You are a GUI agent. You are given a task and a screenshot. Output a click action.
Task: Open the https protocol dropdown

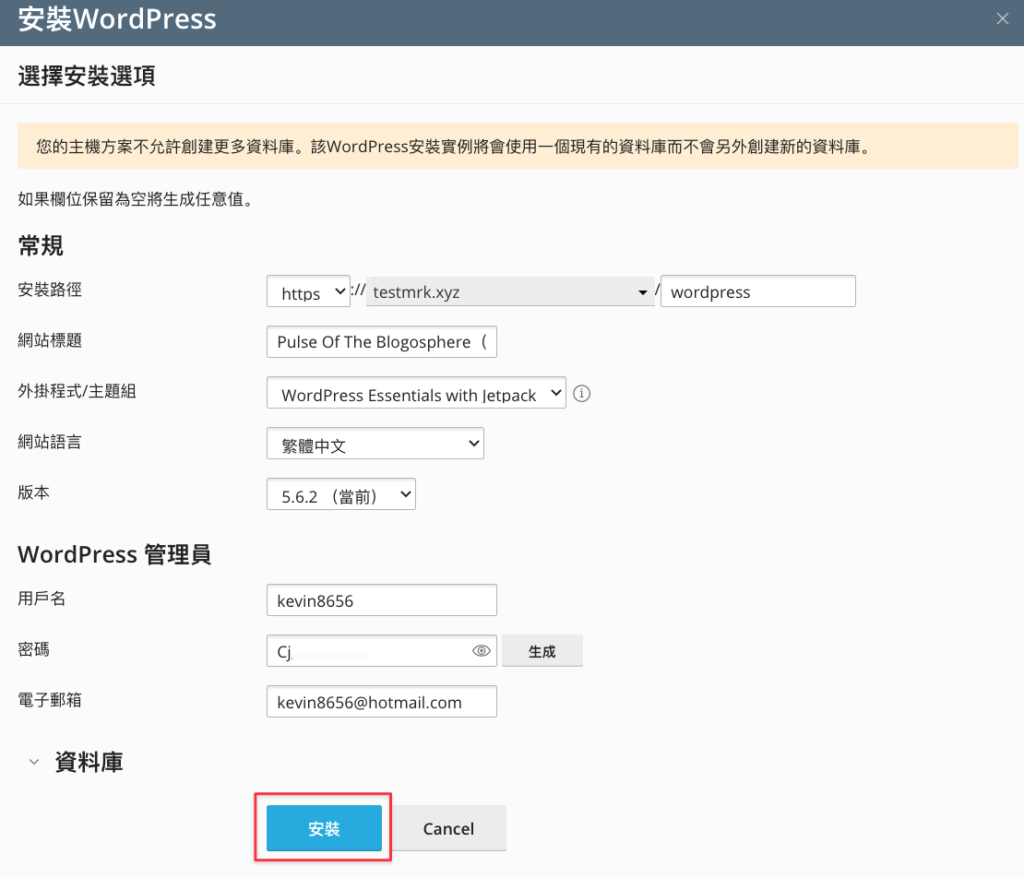click(x=308, y=291)
